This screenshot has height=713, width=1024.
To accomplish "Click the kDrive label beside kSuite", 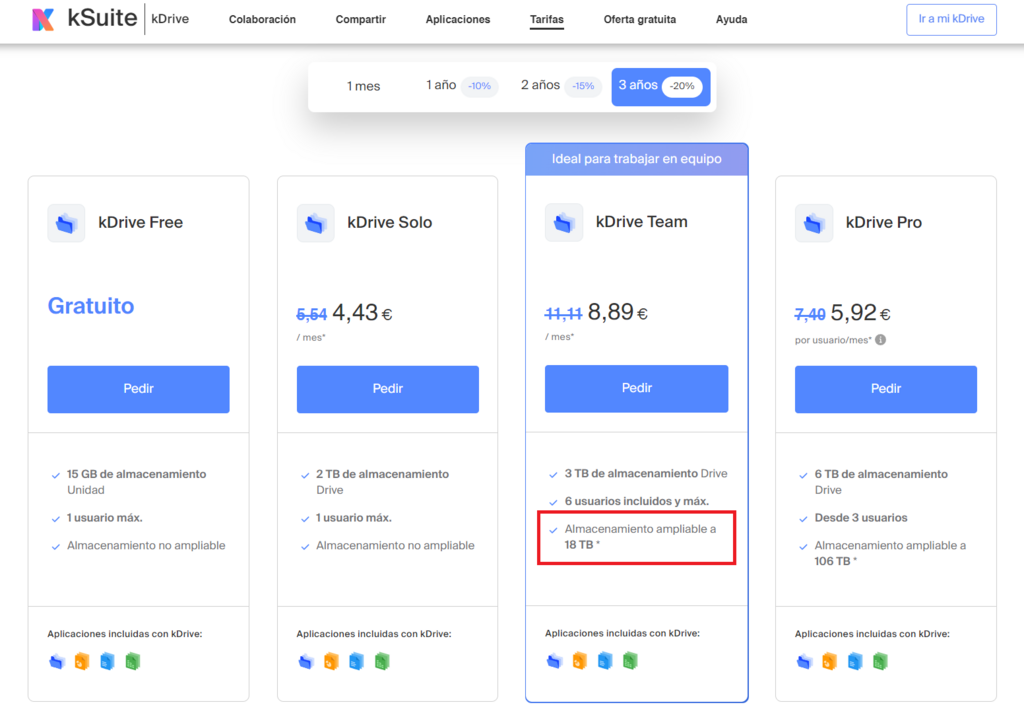I will (x=170, y=19).
